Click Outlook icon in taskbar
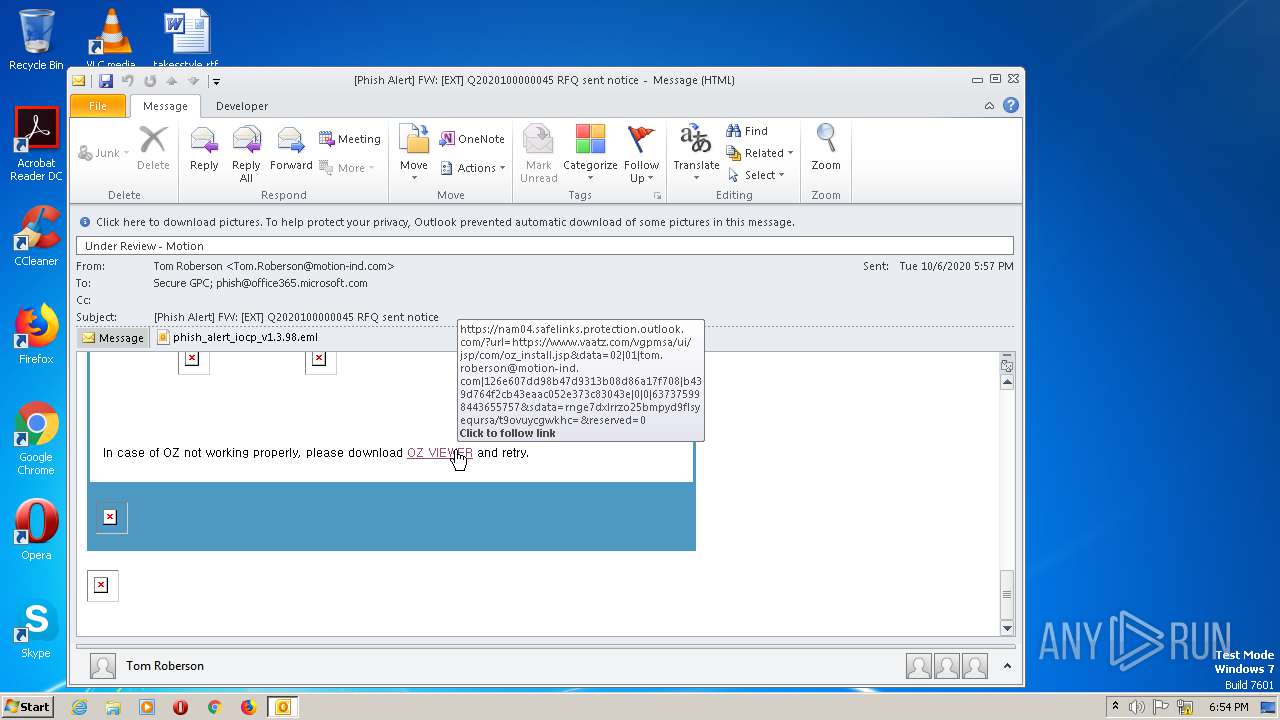Image resolution: width=1280 pixels, height=720 pixels. click(x=283, y=707)
